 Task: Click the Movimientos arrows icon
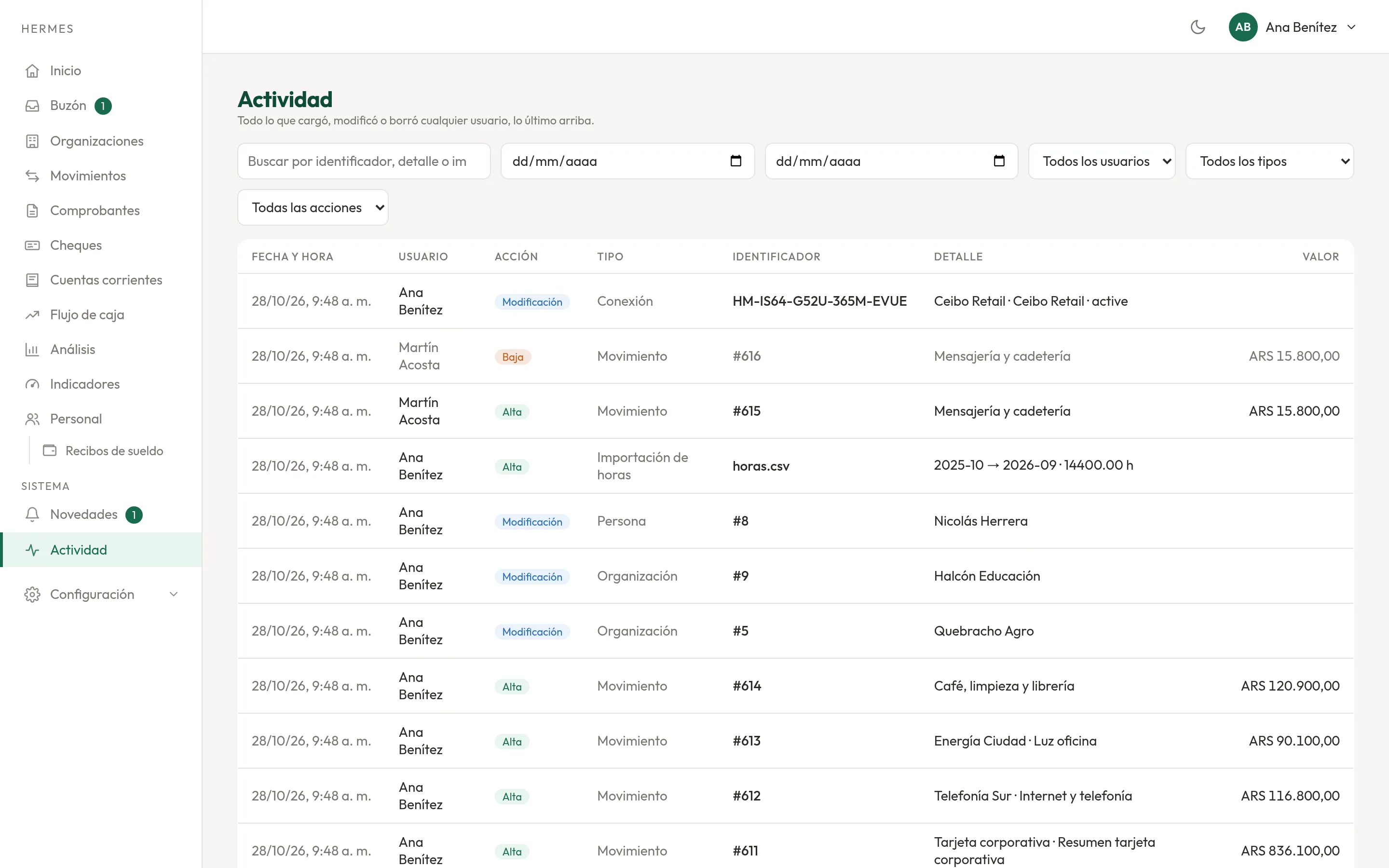pos(32,176)
